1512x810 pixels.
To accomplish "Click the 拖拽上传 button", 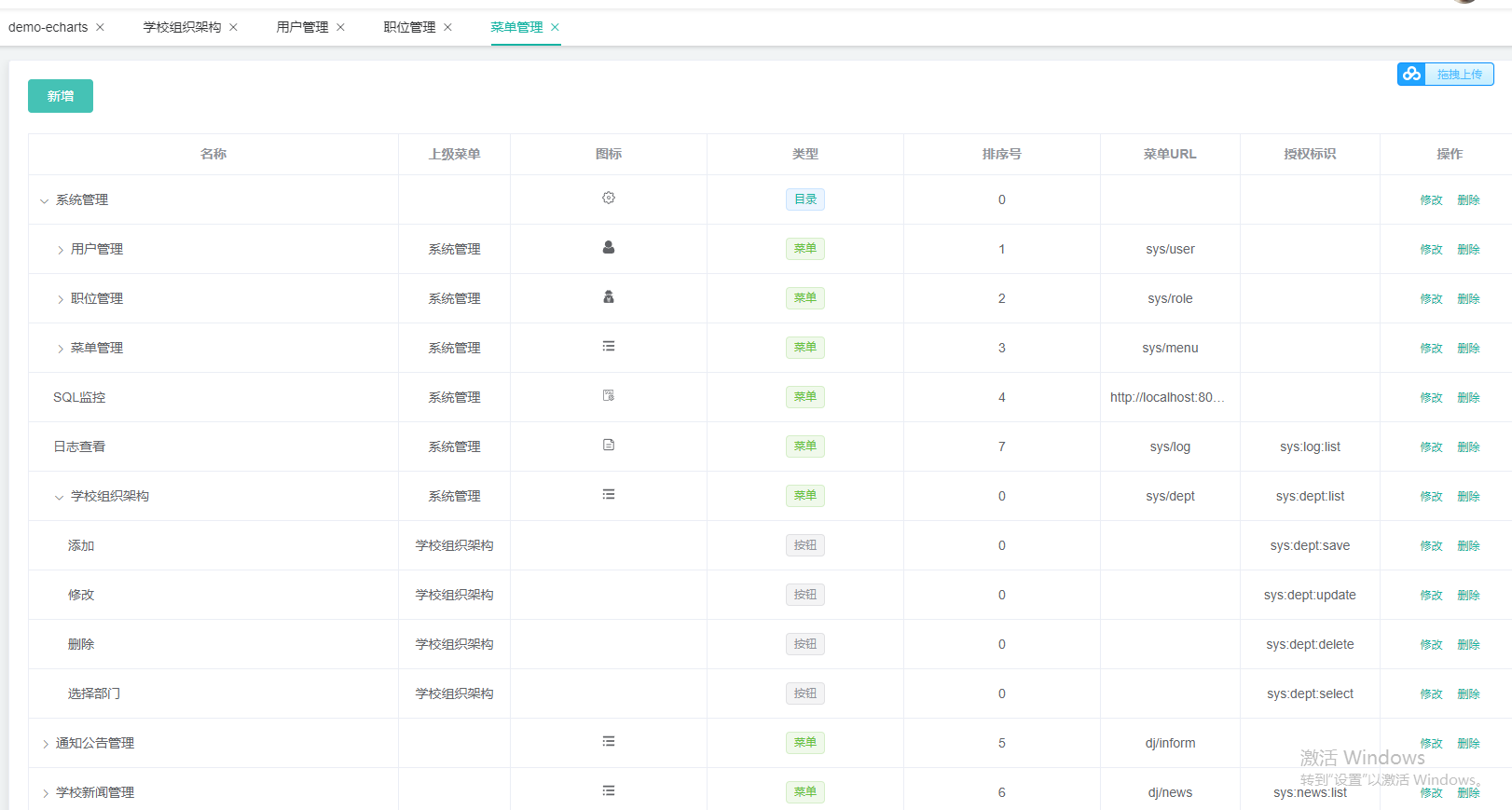I will point(1446,74).
